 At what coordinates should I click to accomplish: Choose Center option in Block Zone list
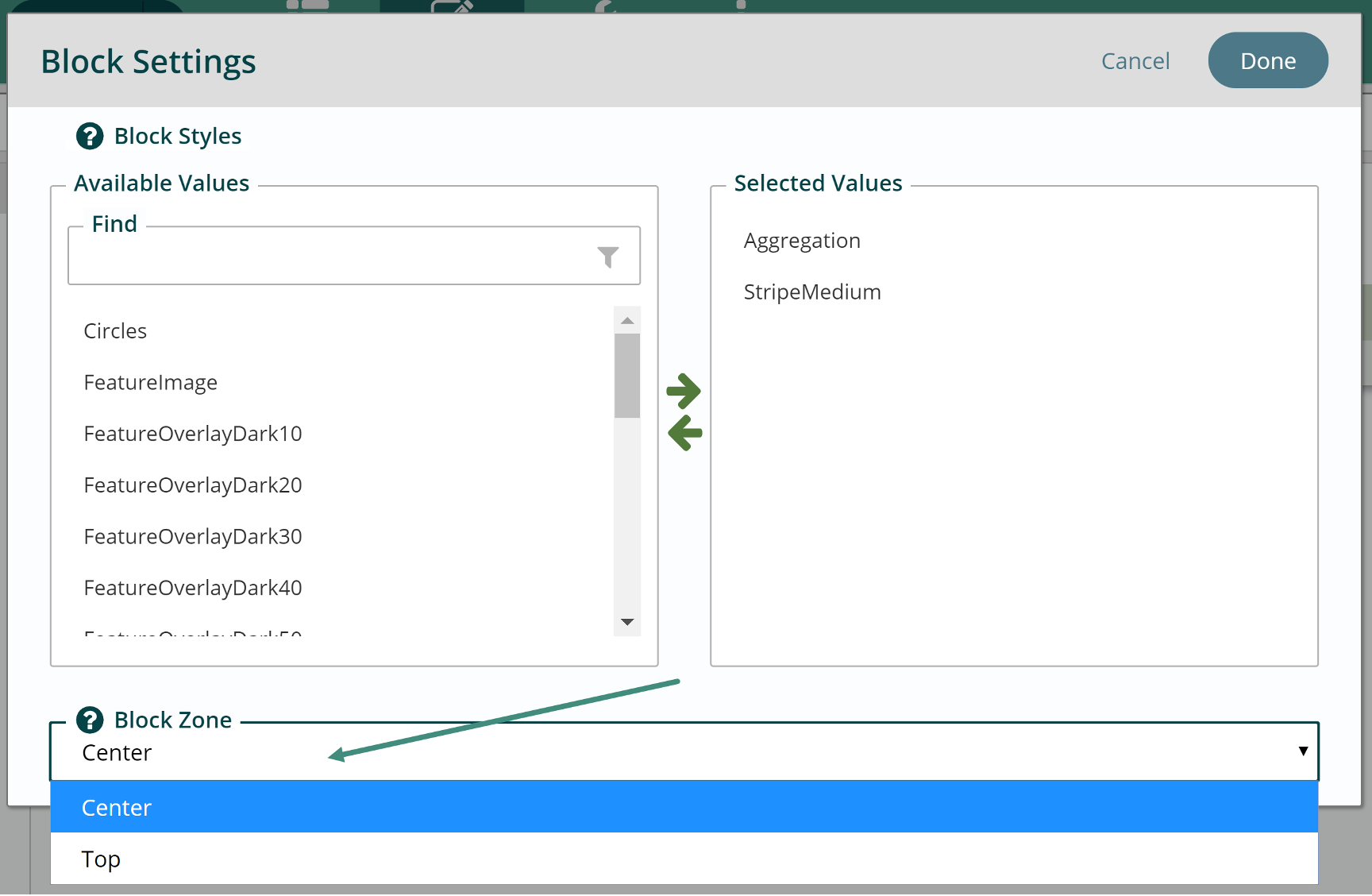[684, 807]
